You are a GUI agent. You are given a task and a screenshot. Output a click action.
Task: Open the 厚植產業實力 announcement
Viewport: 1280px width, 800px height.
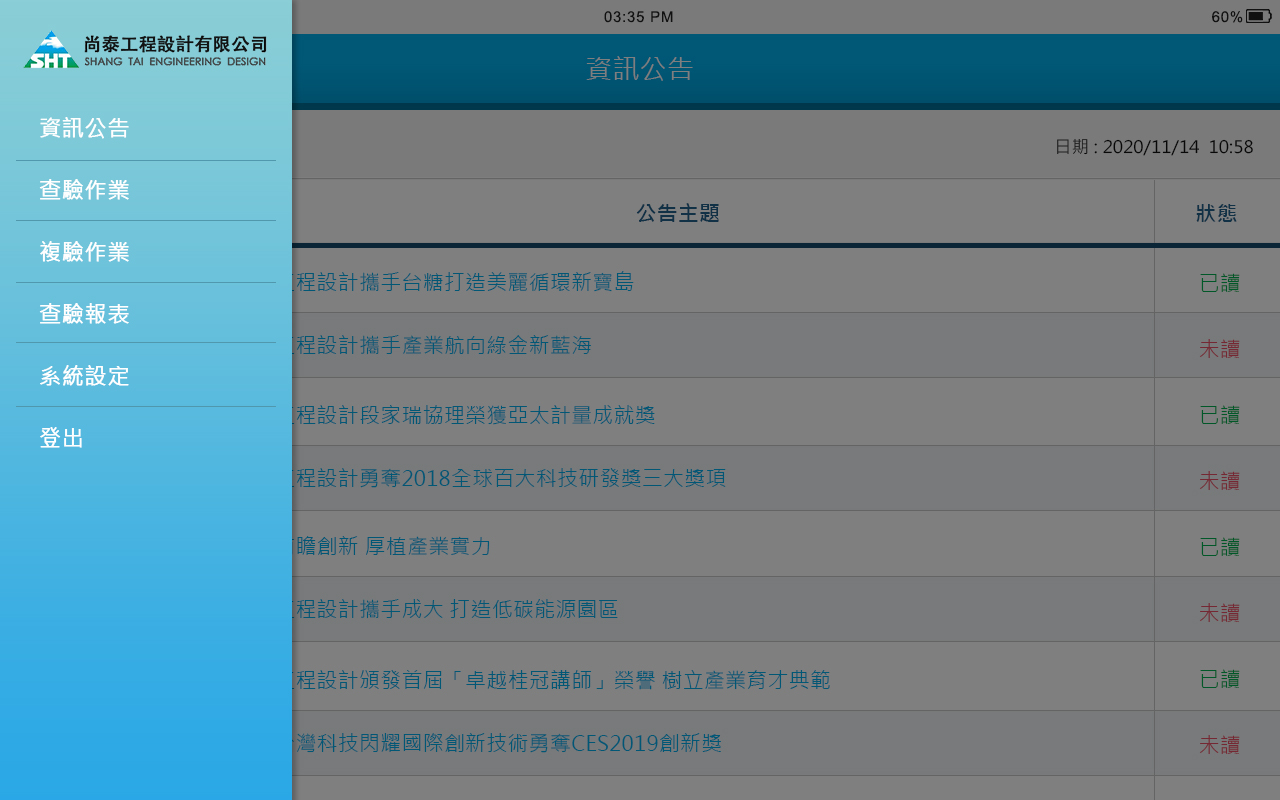point(392,546)
